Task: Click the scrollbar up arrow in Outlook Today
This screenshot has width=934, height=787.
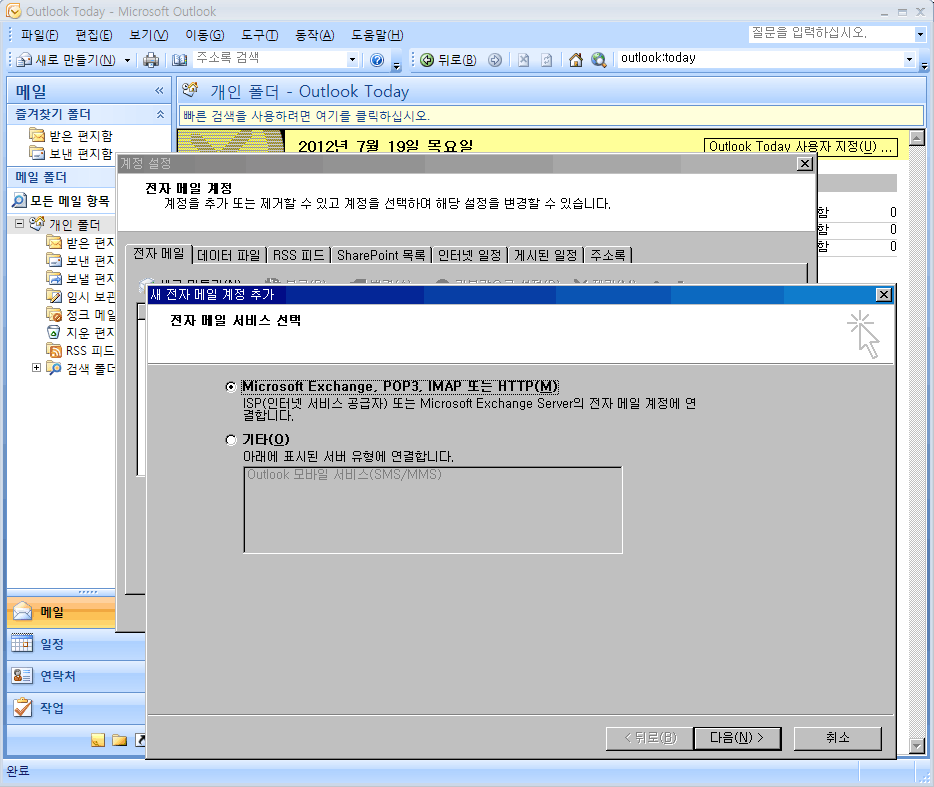Action: (x=917, y=138)
